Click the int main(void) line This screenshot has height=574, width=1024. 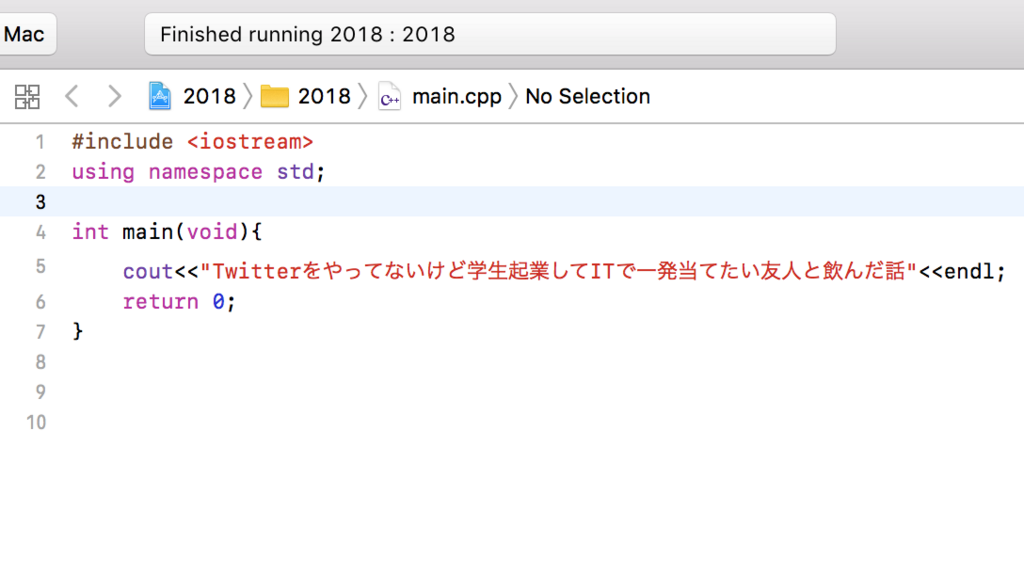click(167, 232)
